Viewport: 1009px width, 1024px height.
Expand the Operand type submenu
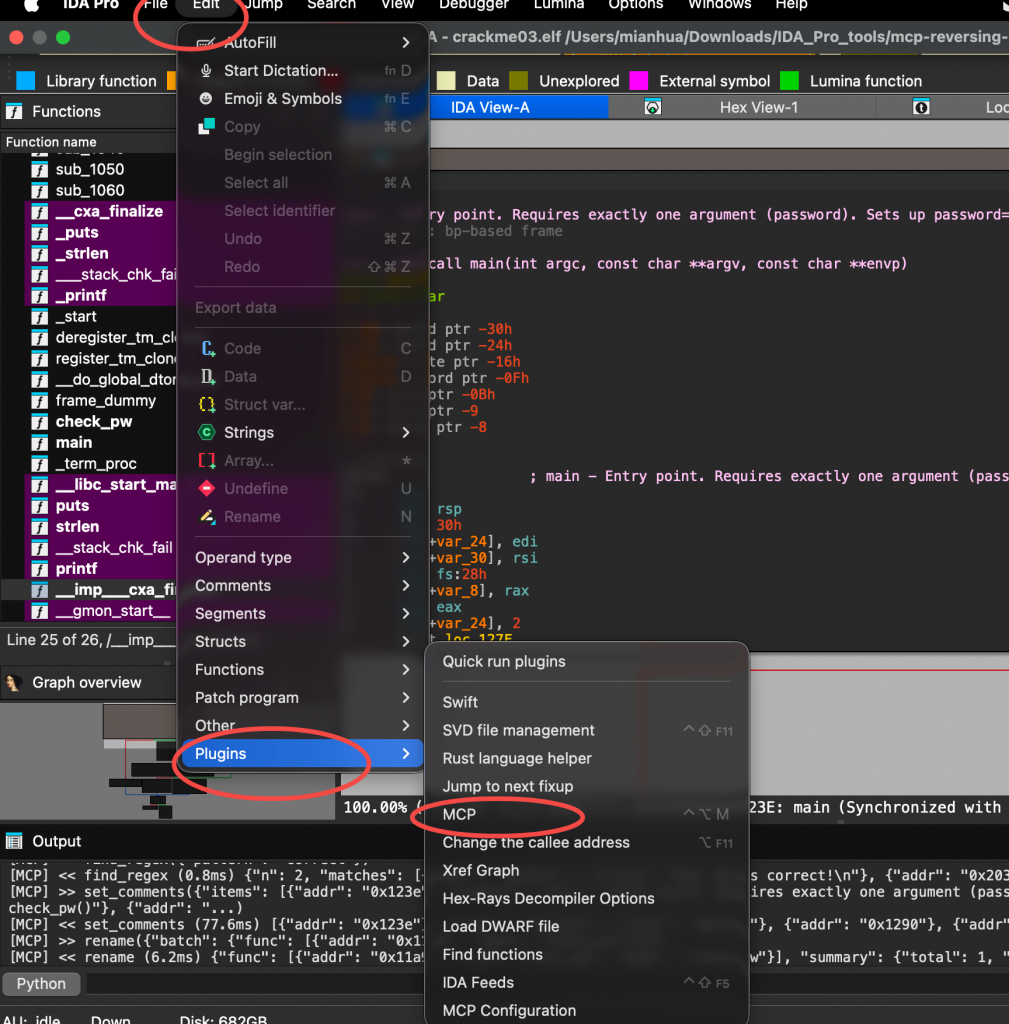click(x=303, y=558)
